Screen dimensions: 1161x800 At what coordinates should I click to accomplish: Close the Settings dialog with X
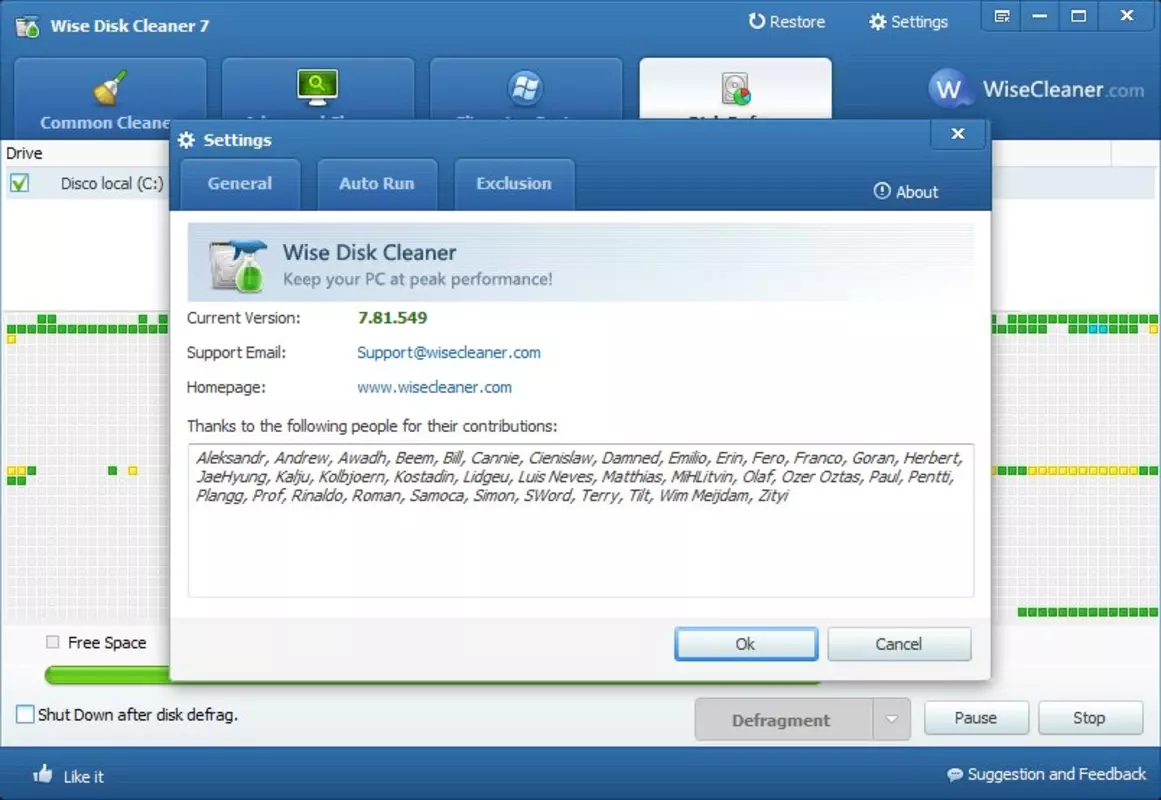[x=957, y=134]
